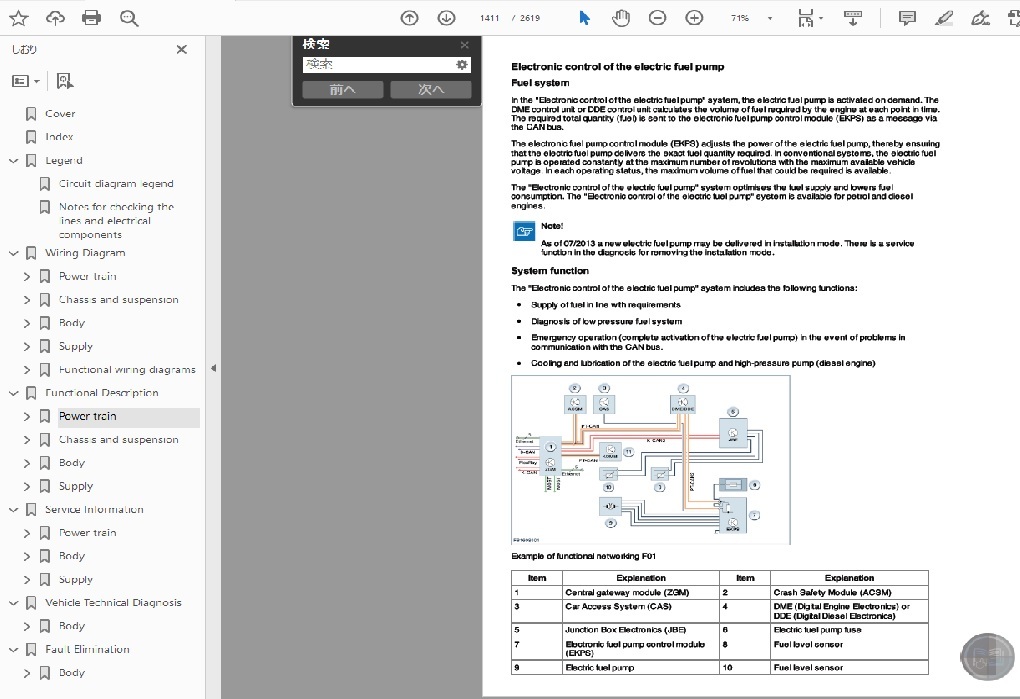Expand Functional wiring diagrams bookmark
Viewport: 1020px width, 699px height.
tap(27, 370)
